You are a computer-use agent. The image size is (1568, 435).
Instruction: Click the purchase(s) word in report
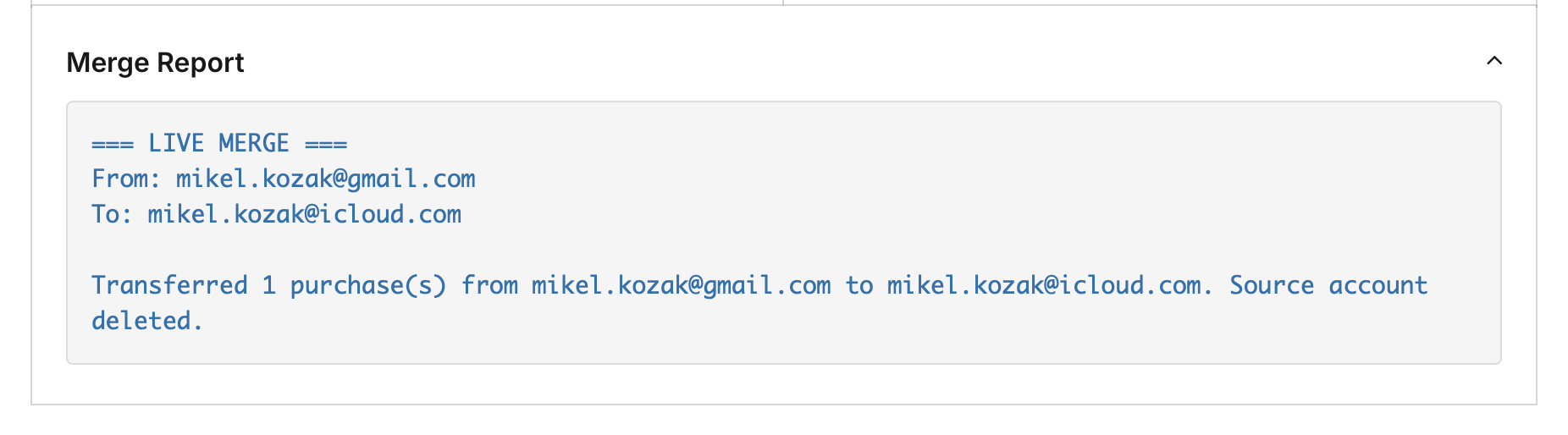click(368, 285)
